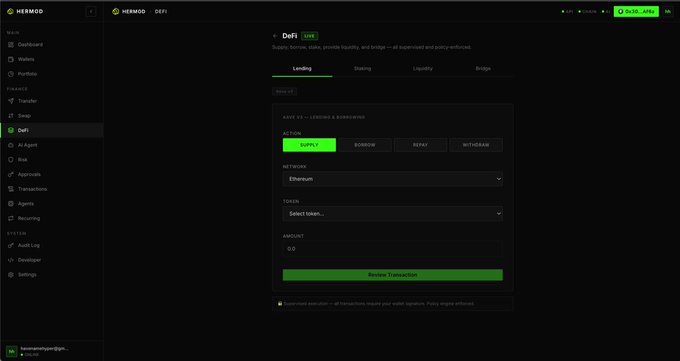
Task: Open the Transactions list icon
Action: 11,189
